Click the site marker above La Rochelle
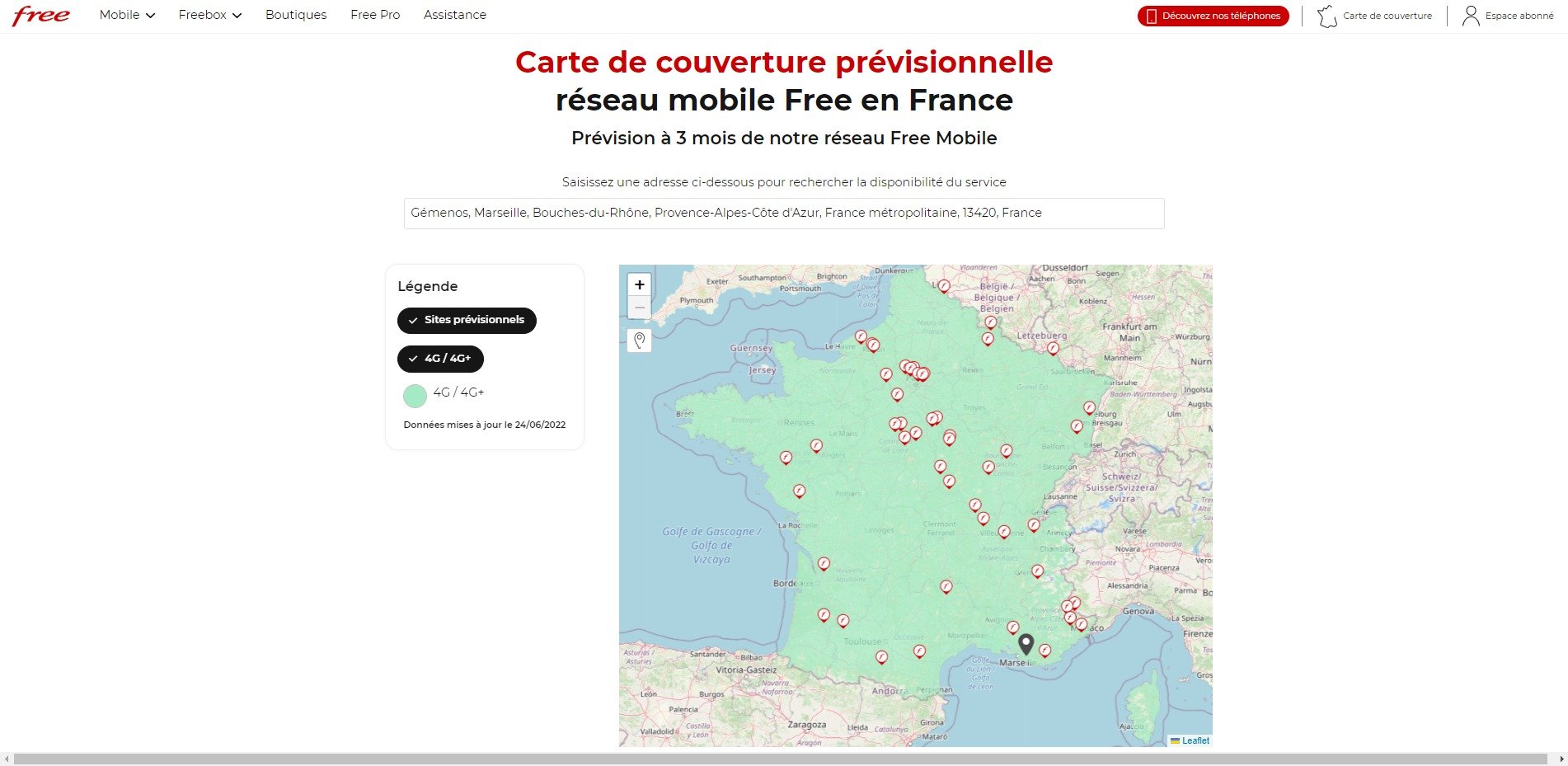This screenshot has height=766, width=1568. click(x=799, y=491)
